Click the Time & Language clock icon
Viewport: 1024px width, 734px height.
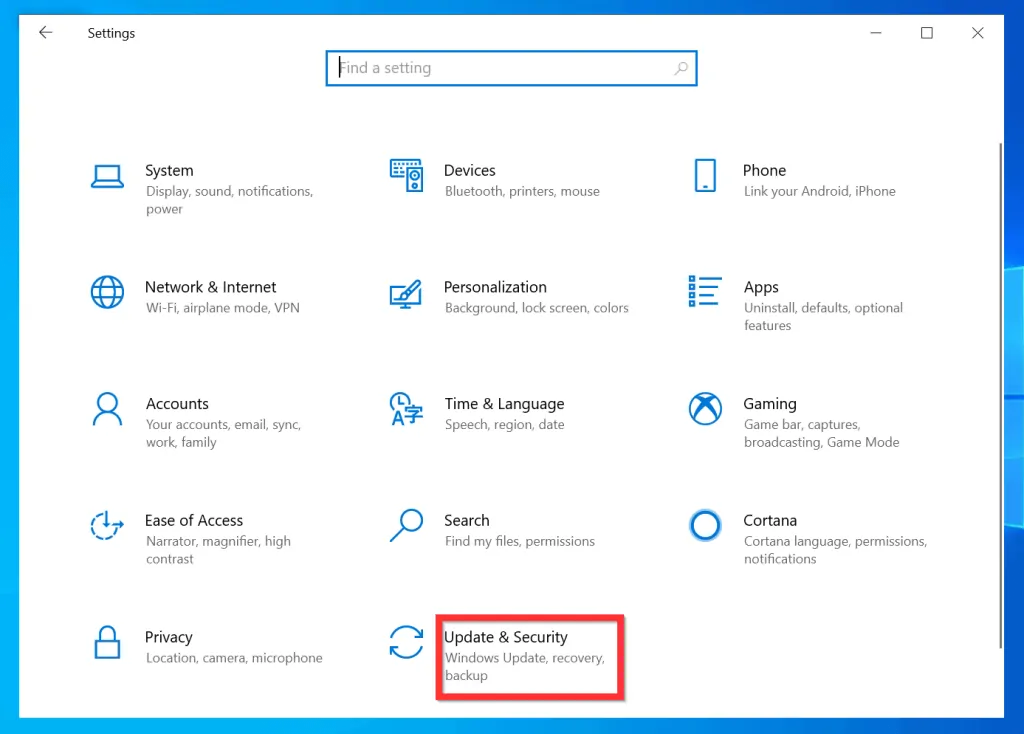406,409
